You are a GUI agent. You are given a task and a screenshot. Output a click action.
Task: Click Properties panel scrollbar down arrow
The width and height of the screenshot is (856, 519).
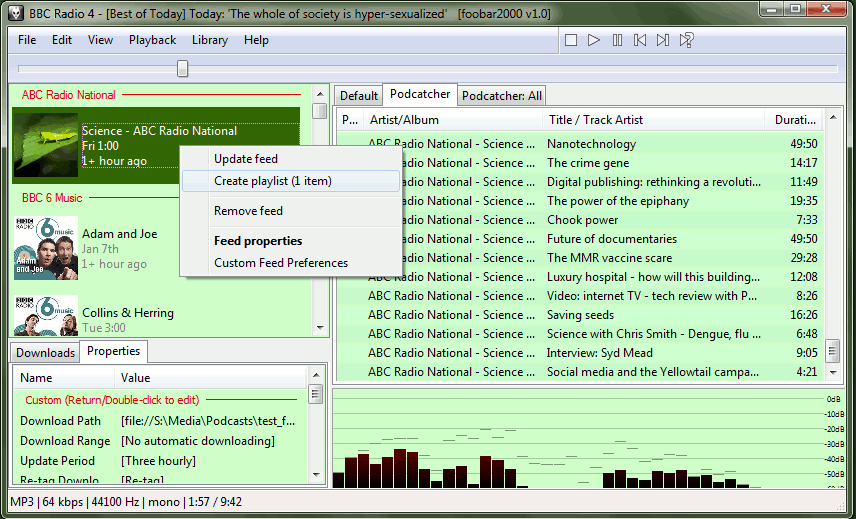tap(316, 475)
